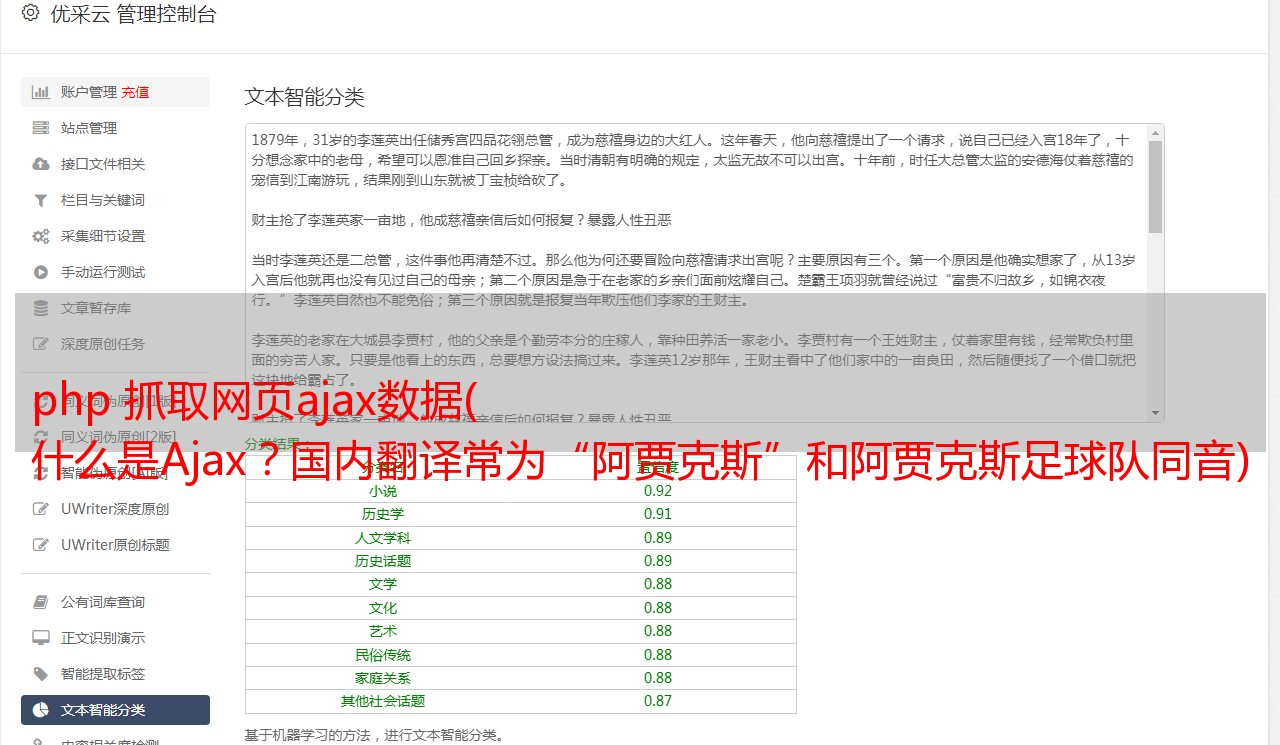
Task: Click the 人文学科 category cell
Action: pos(383,538)
